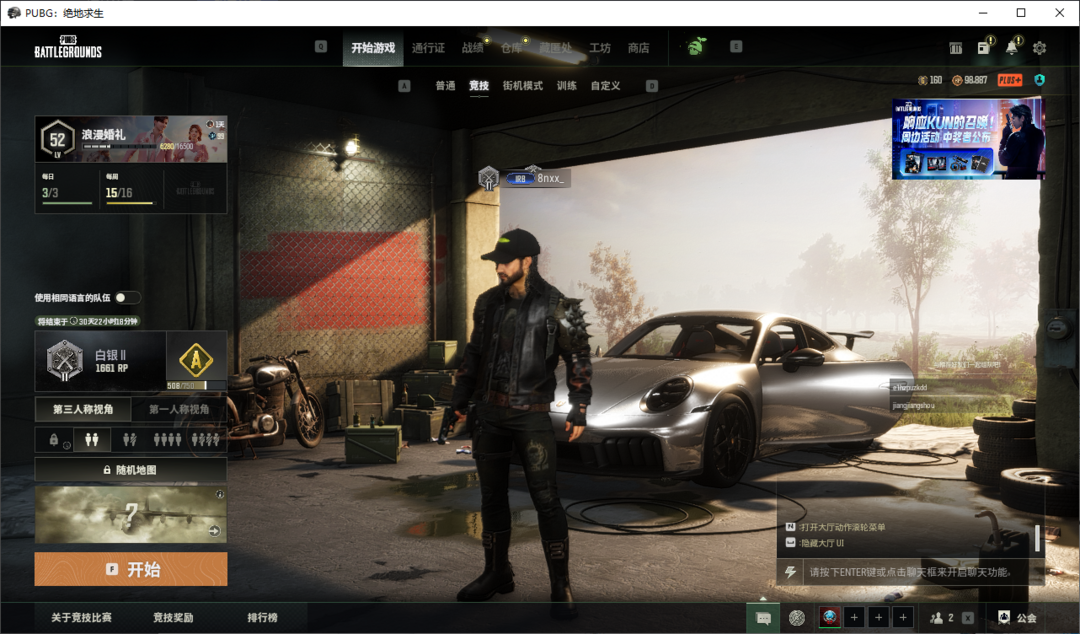Open 竞技奖励 link
The image size is (1080, 634).
(173, 617)
